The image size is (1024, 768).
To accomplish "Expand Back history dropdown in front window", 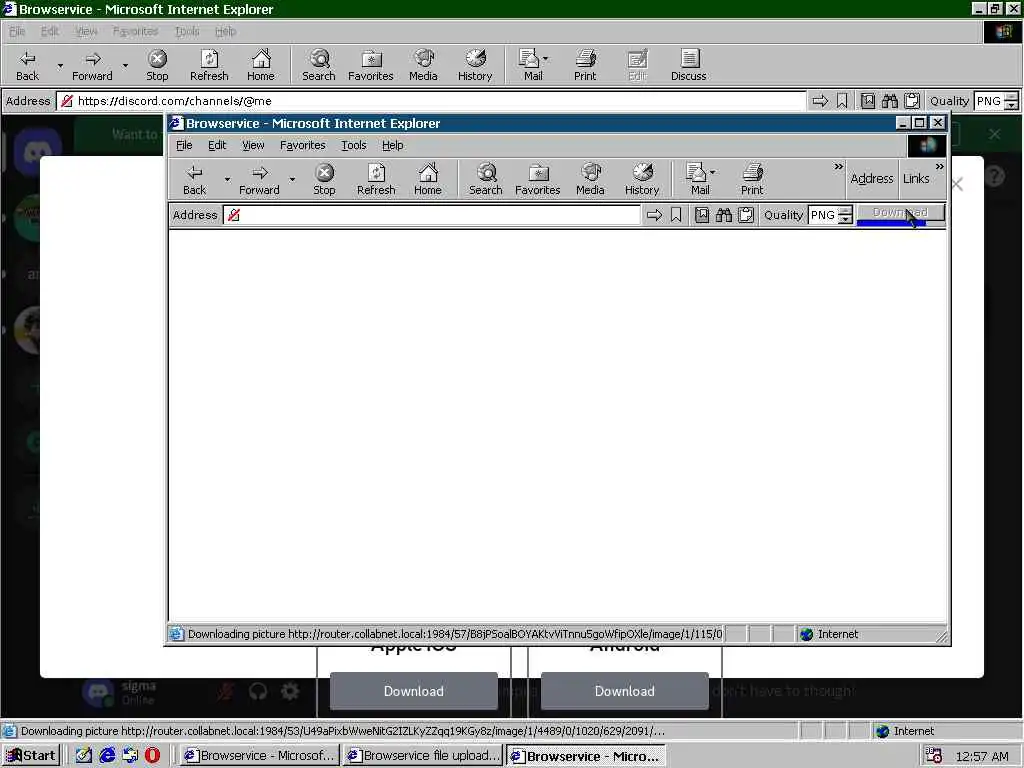I will tap(227, 179).
